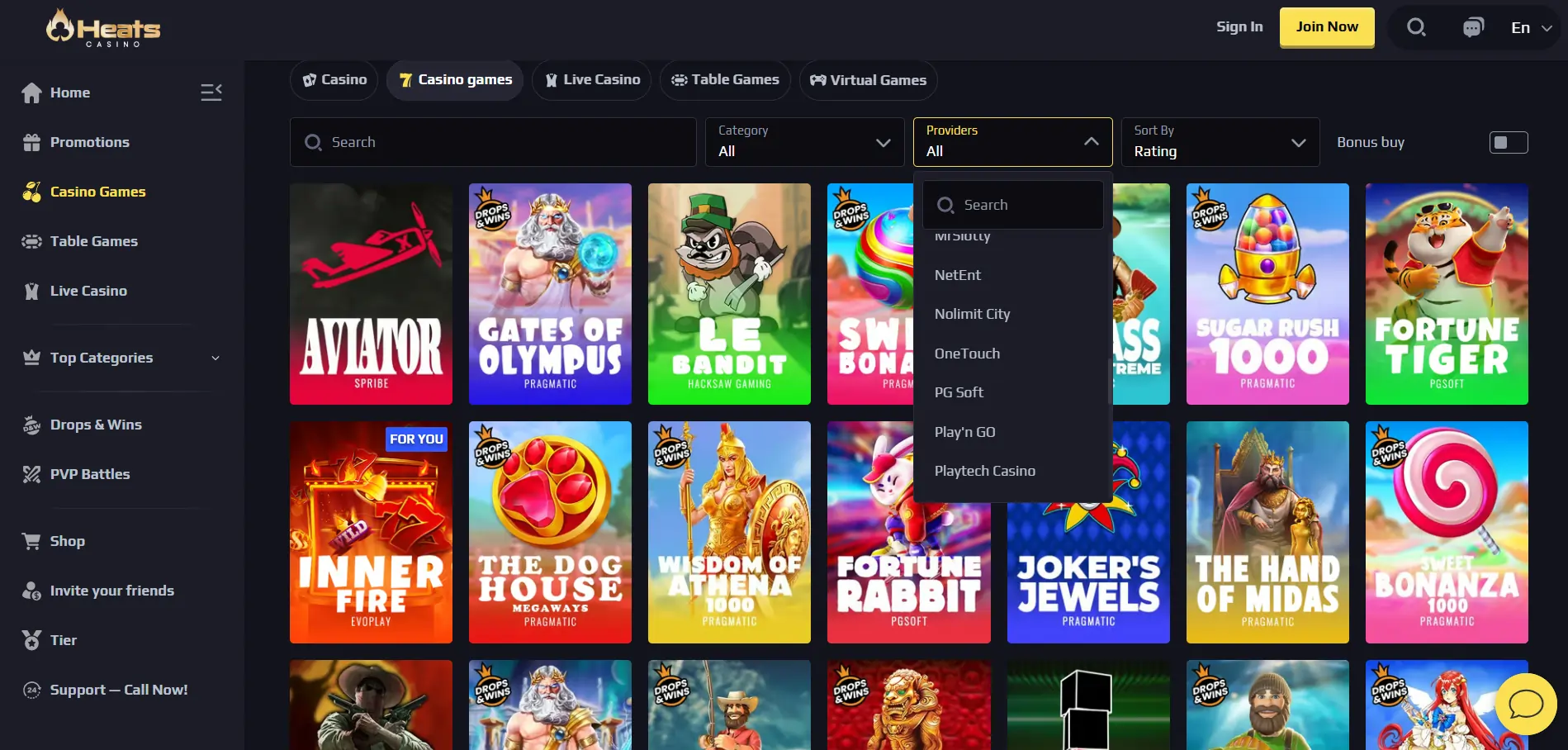
Task: Open the chat messages icon in header
Action: [1473, 27]
